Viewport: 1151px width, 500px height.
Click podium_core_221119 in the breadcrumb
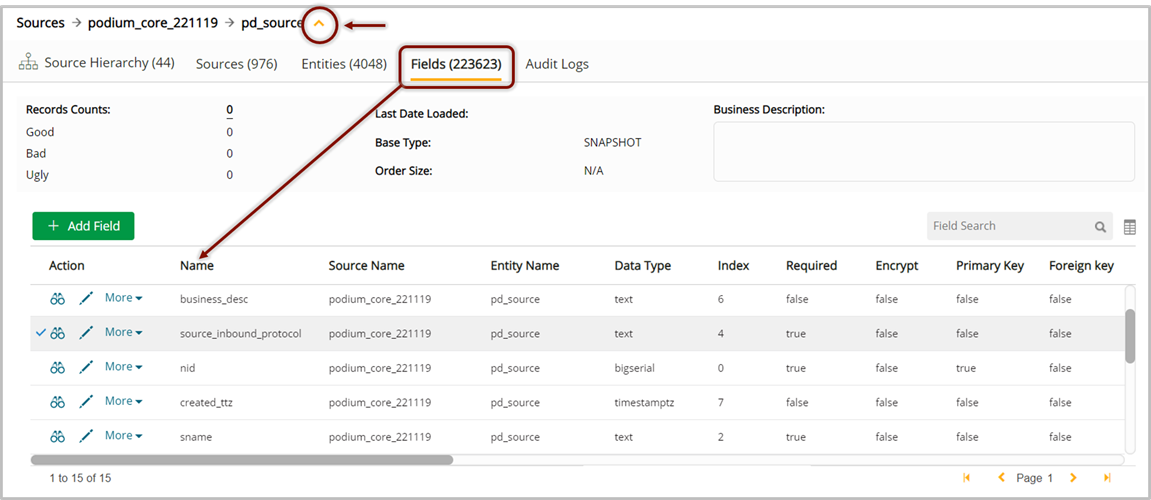[x=153, y=23]
